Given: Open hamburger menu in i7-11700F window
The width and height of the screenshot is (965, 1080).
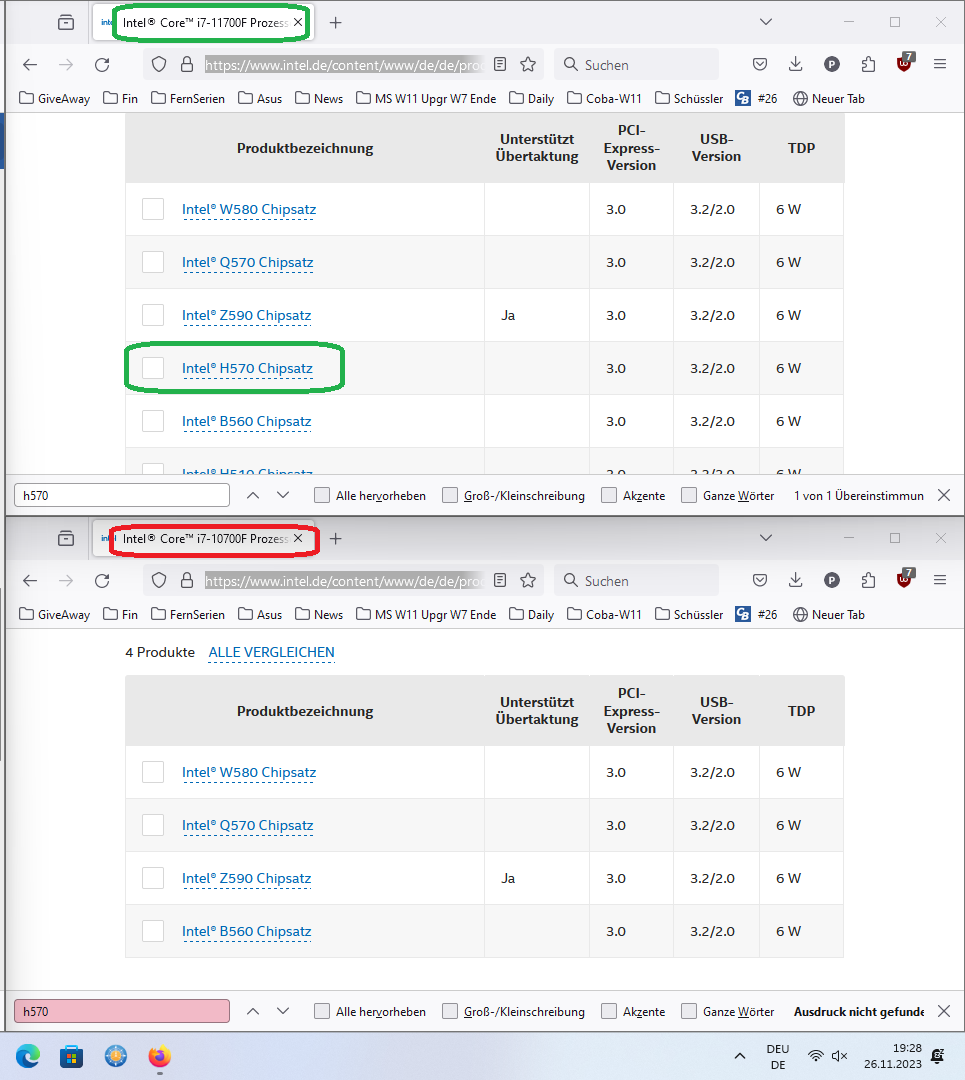Looking at the screenshot, I should click(x=940, y=65).
